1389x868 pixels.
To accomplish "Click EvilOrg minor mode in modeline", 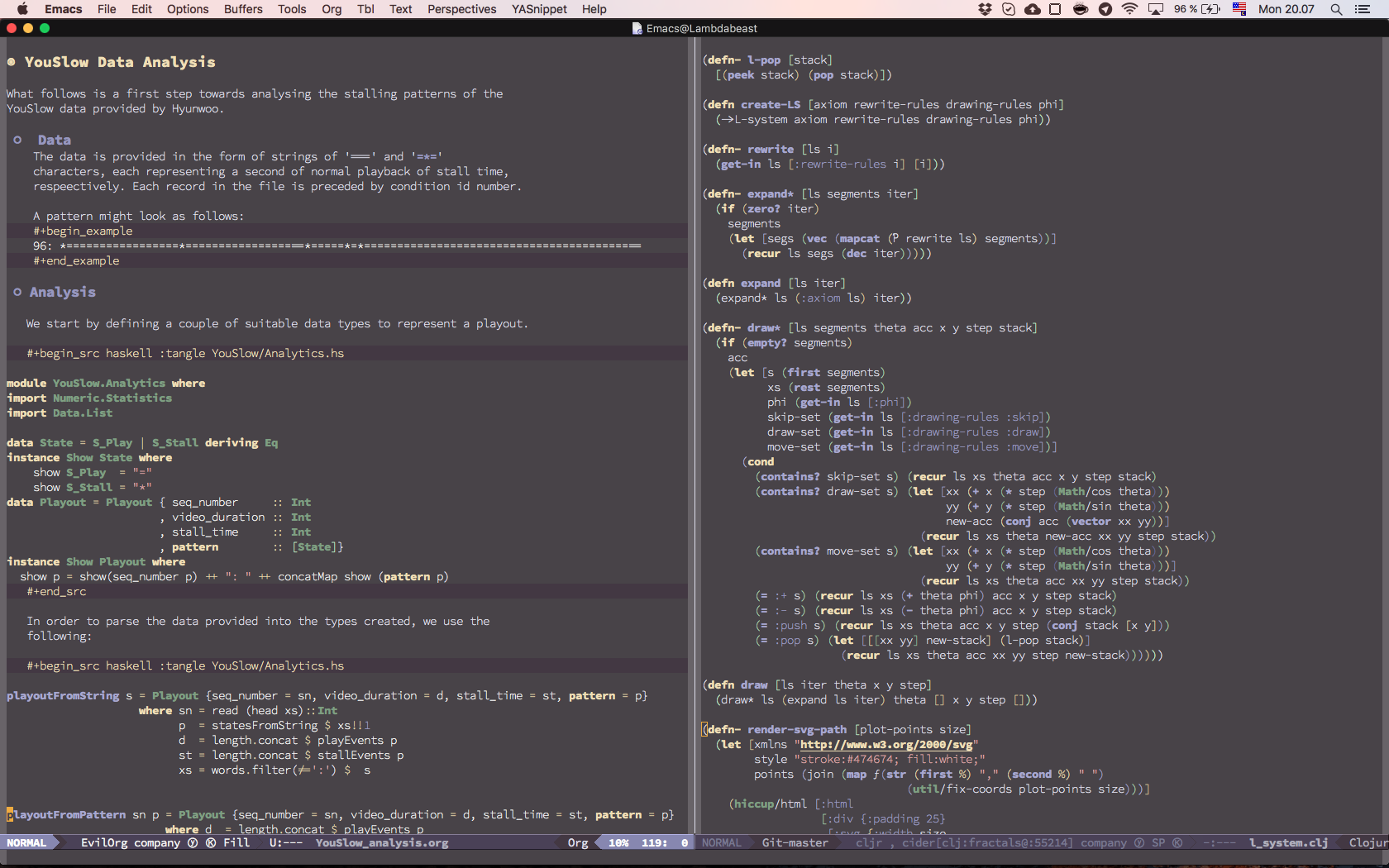I will [104, 843].
